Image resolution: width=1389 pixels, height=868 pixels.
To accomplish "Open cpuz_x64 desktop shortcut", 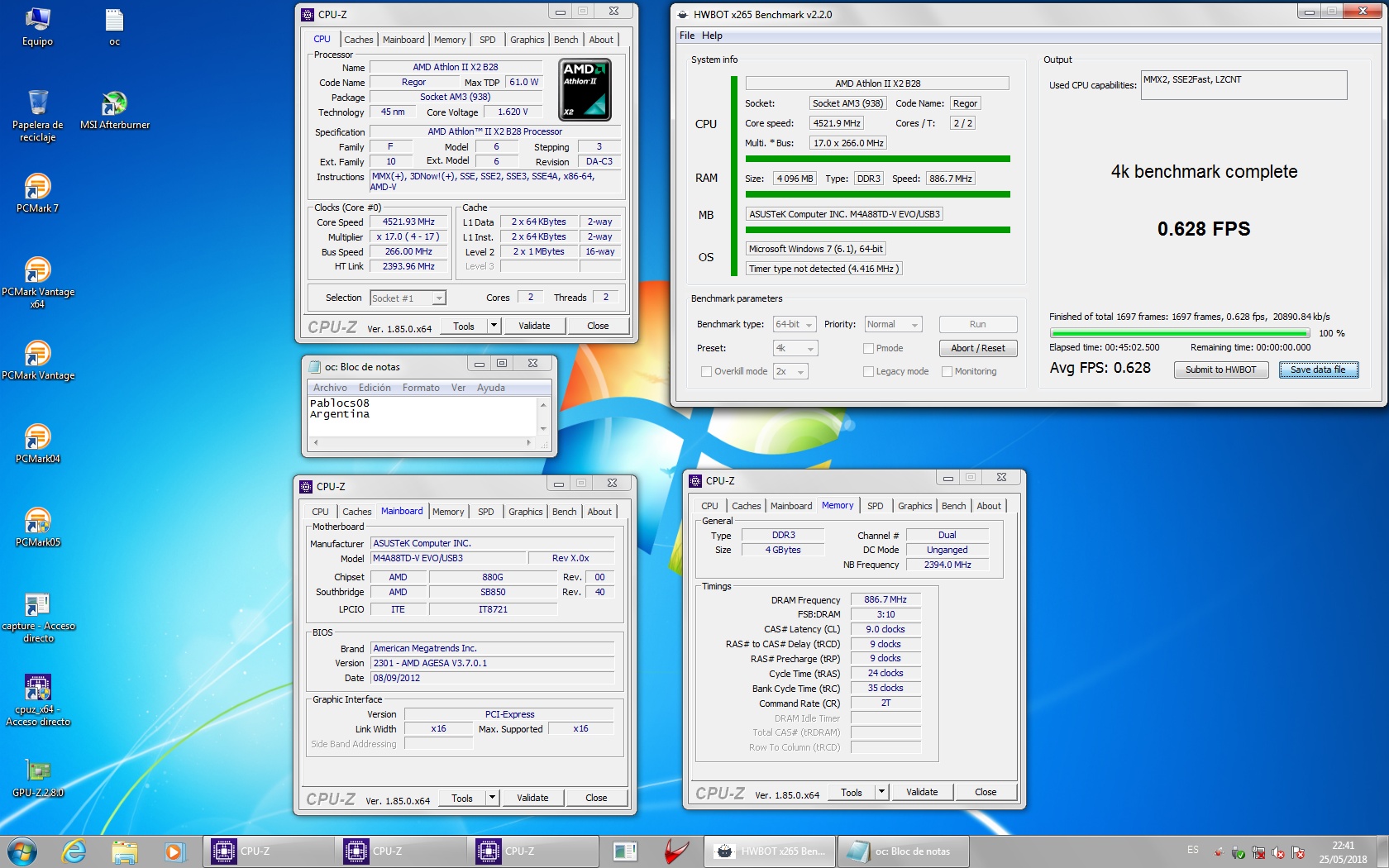I will [x=37, y=701].
